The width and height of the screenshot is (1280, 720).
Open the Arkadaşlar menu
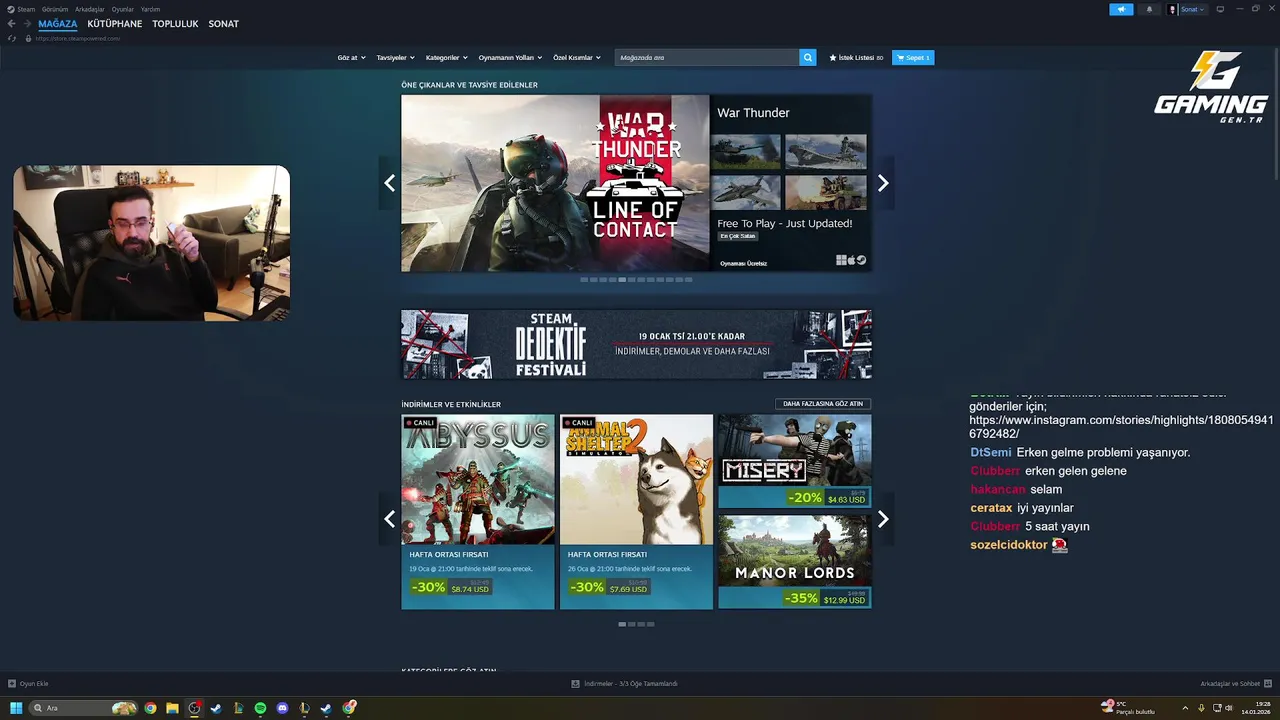pos(90,9)
